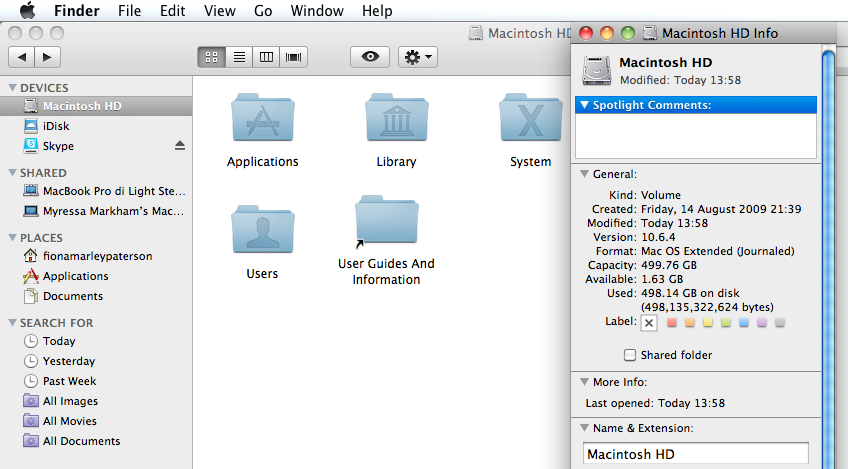The height and width of the screenshot is (469, 848).
Task: Eject the Skype disk image
Action: click(x=180, y=146)
